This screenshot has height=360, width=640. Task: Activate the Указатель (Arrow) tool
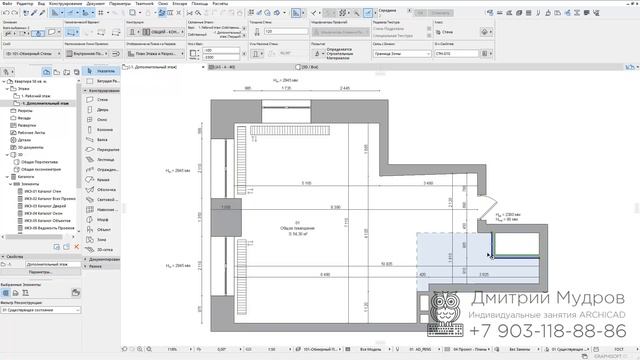(101, 71)
